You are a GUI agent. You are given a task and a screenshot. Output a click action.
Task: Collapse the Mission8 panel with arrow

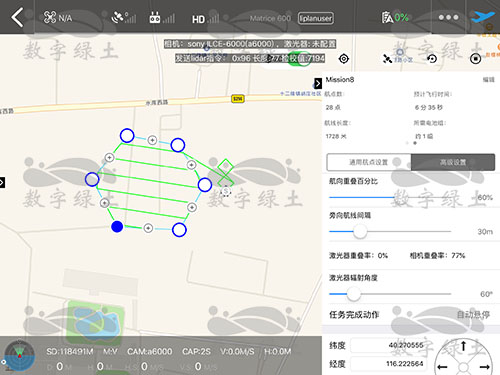[318, 83]
